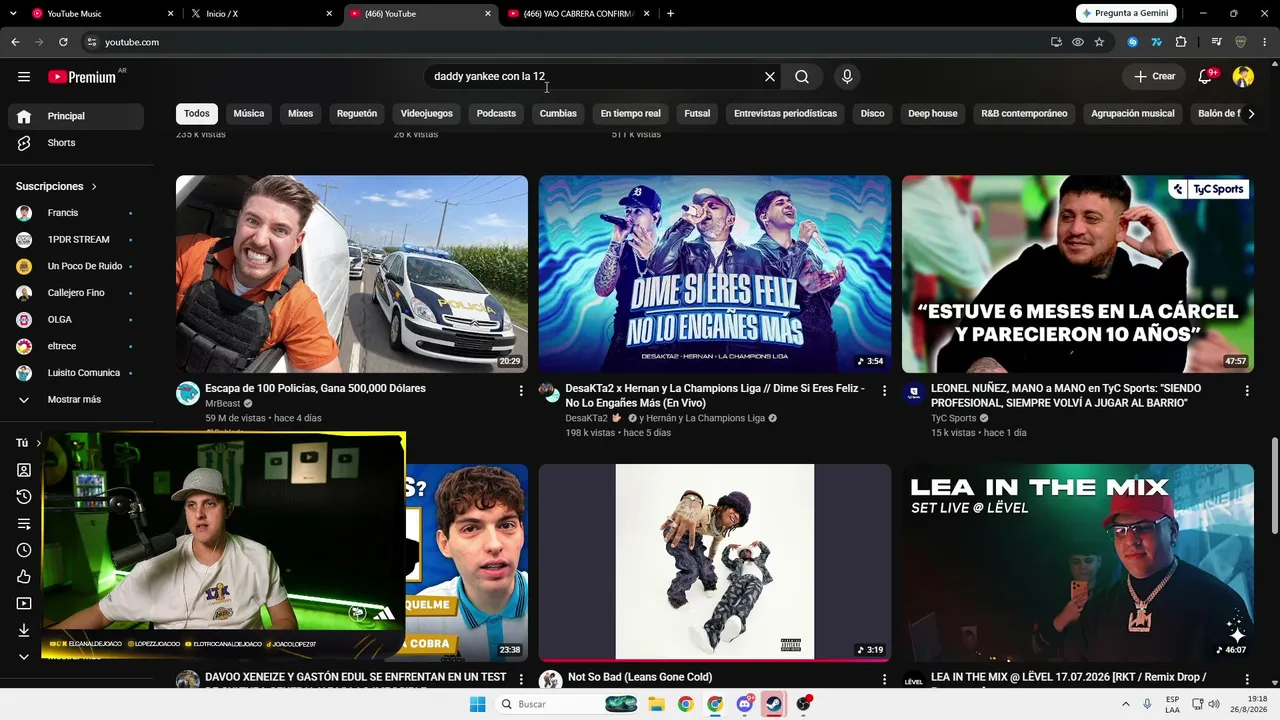This screenshot has width=1280, height=720.
Task: Expand Mostrar más in subscriptions list
Action: [74, 400]
